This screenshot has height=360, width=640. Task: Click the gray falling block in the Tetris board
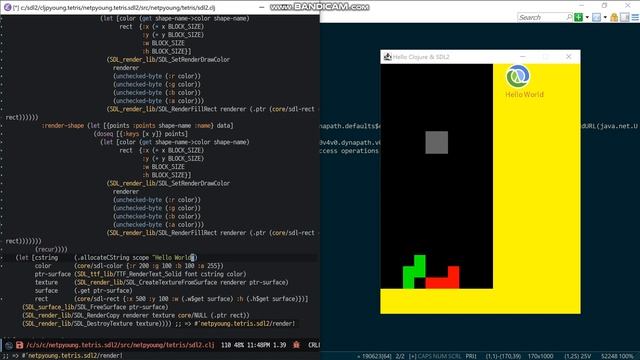[436, 142]
